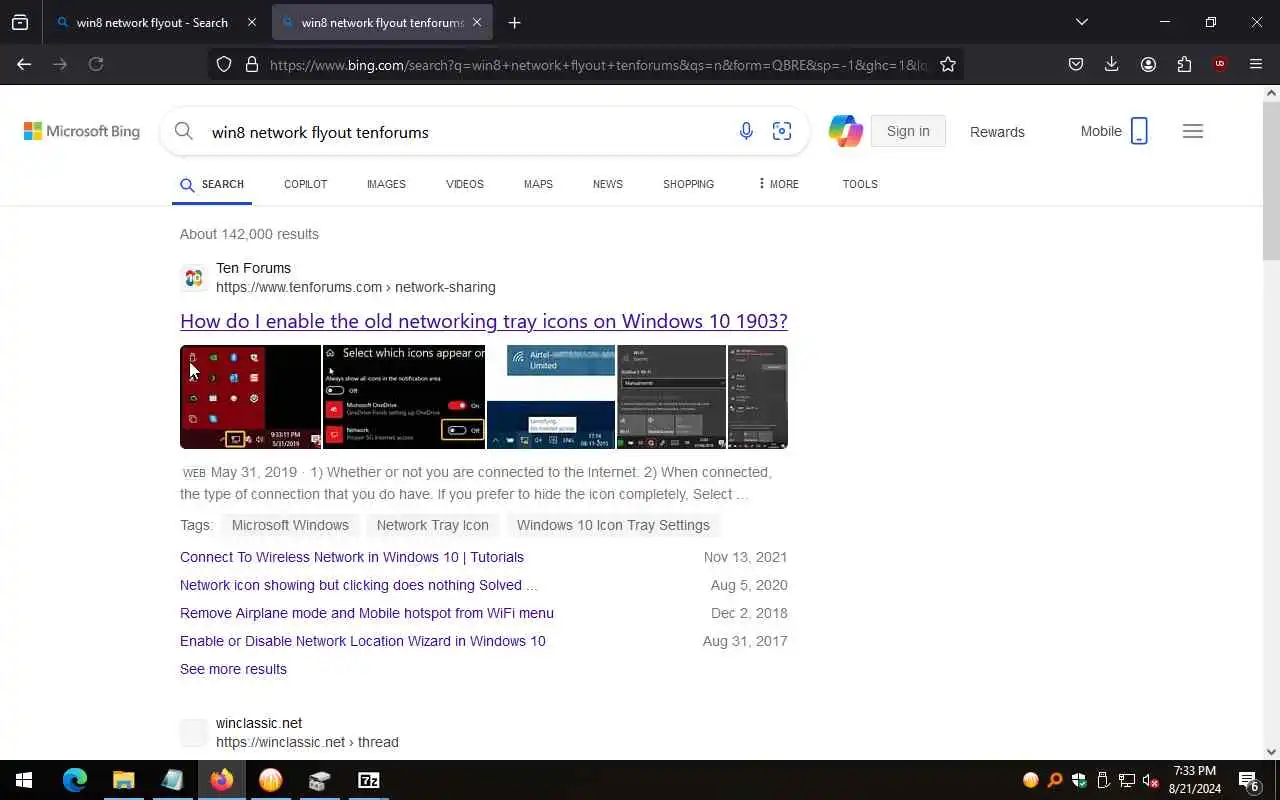
Task: Click the Microsoft Bing logo
Action: [x=82, y=131]
